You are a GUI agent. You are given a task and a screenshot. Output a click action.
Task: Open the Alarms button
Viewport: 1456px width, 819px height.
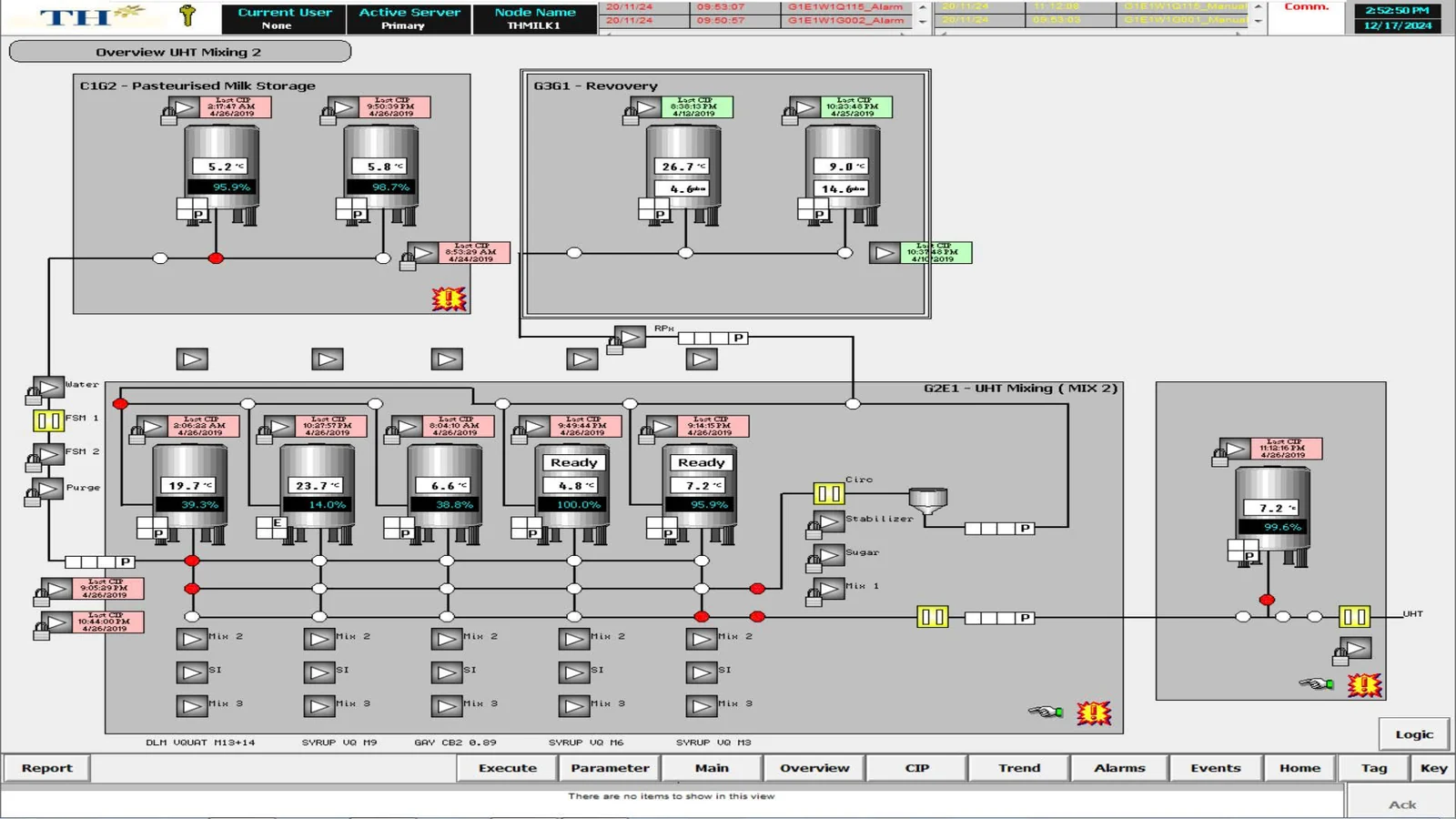(x=1119, y=768)
